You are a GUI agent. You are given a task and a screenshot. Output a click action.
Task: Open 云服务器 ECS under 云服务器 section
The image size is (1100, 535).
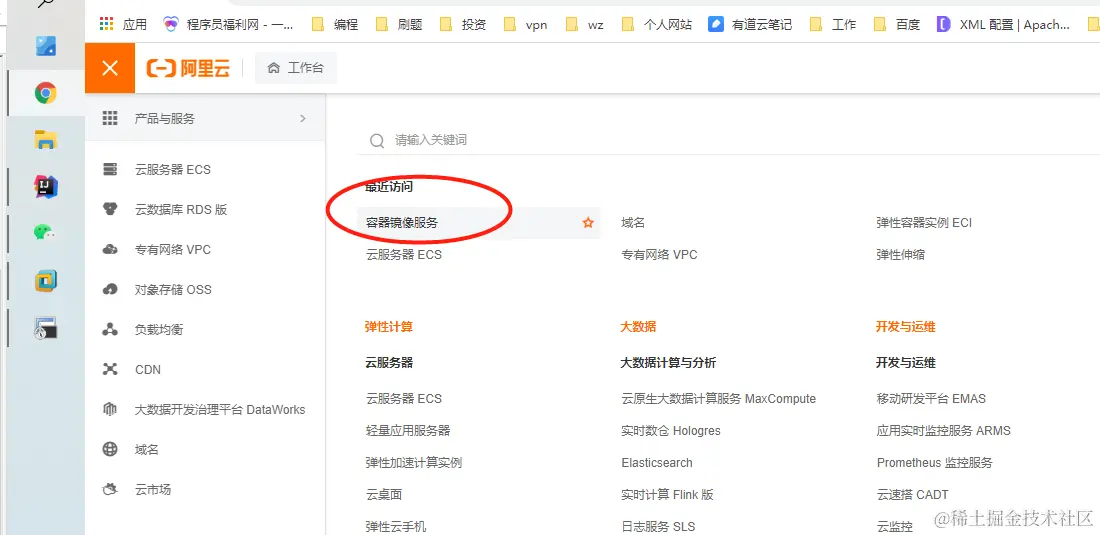(404, 399)
